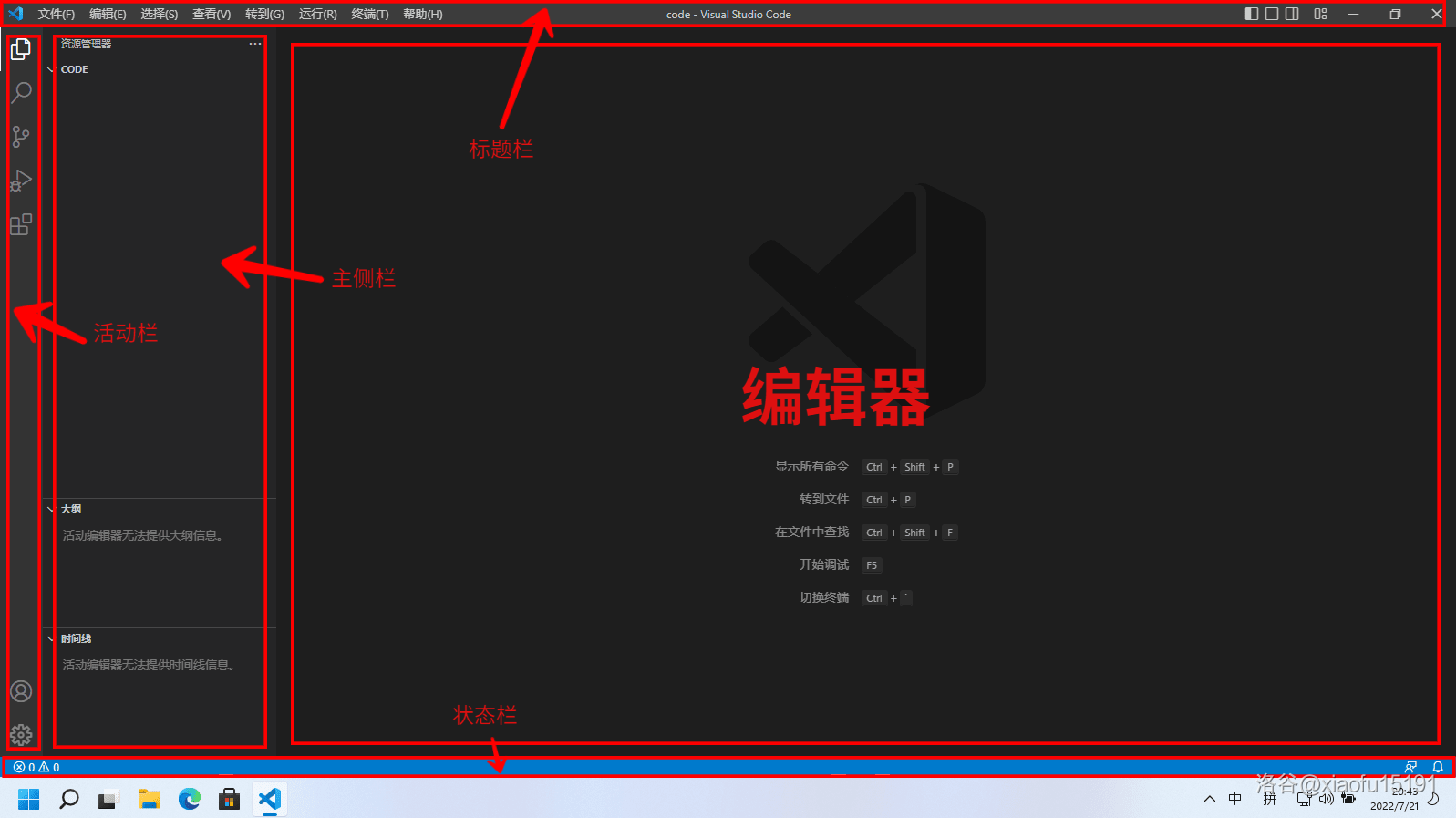Image resolution: width=1456 pixels, height=818 pixels.
Task: Open the 终端(T) menu
Action: (x=370, y=14)
